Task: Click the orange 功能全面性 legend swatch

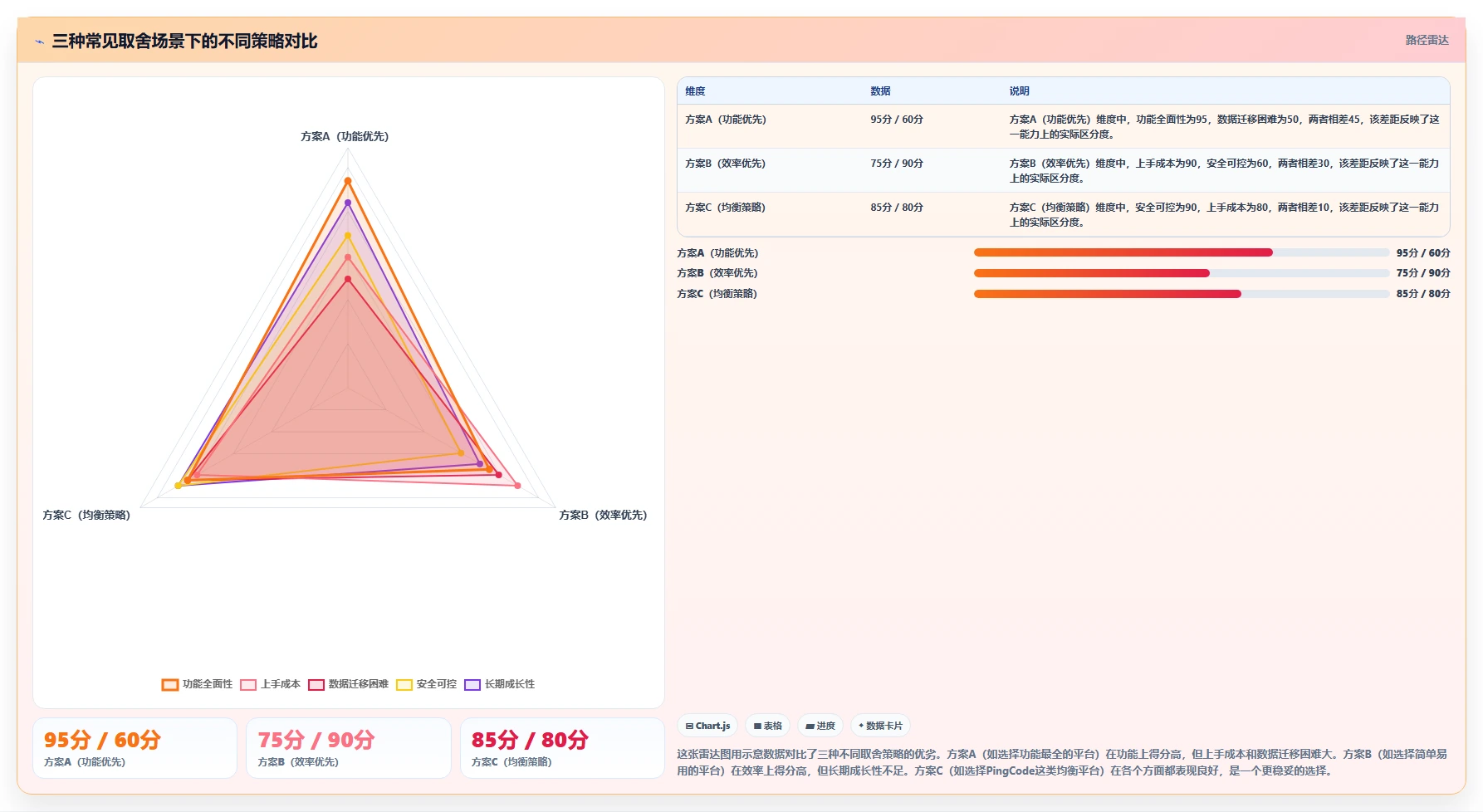Action: 170,684
